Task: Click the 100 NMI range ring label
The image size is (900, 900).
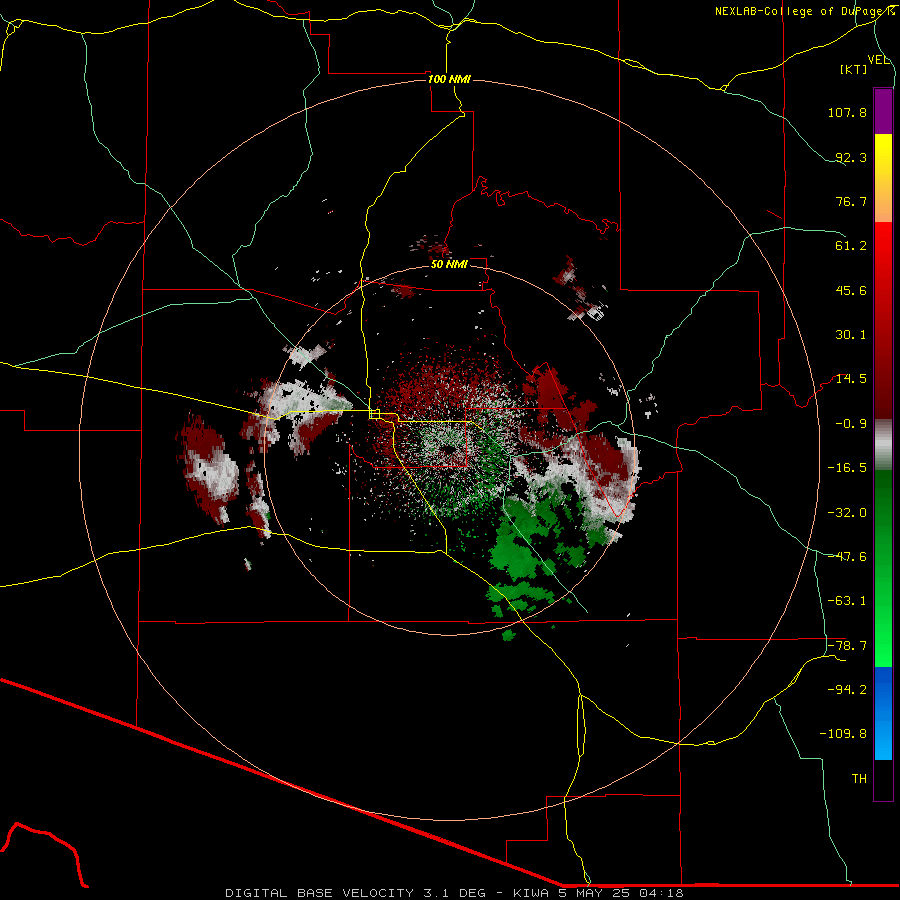Action: pos(449,79)
